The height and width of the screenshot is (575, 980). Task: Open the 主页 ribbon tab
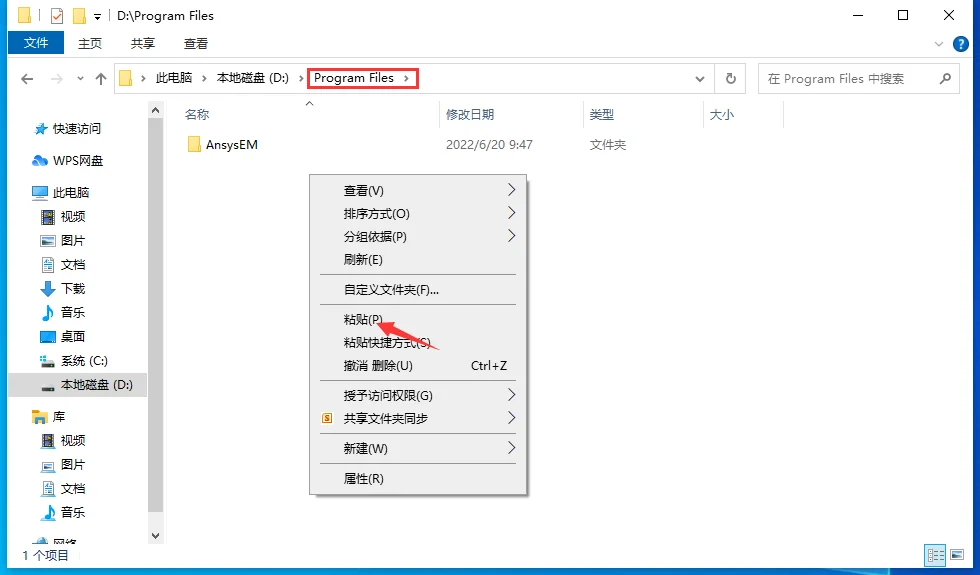click(89, 43)
